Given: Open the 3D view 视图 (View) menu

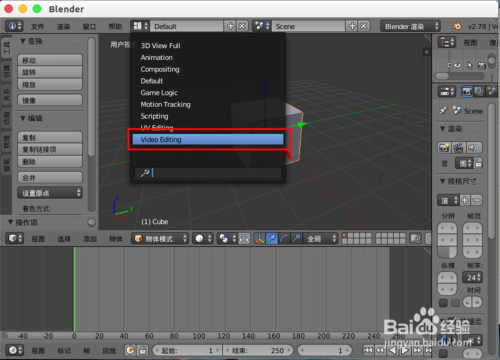Looking at the screenshot, I should tap(38, 239).
